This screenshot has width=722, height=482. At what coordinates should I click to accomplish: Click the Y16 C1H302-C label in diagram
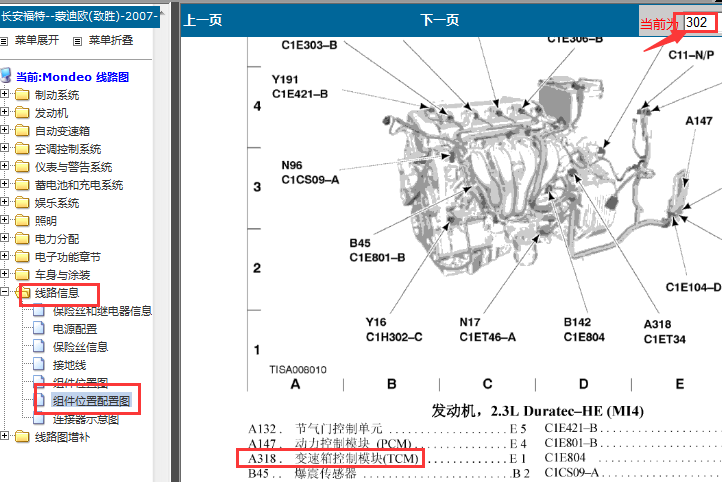[x=394, y=330]
